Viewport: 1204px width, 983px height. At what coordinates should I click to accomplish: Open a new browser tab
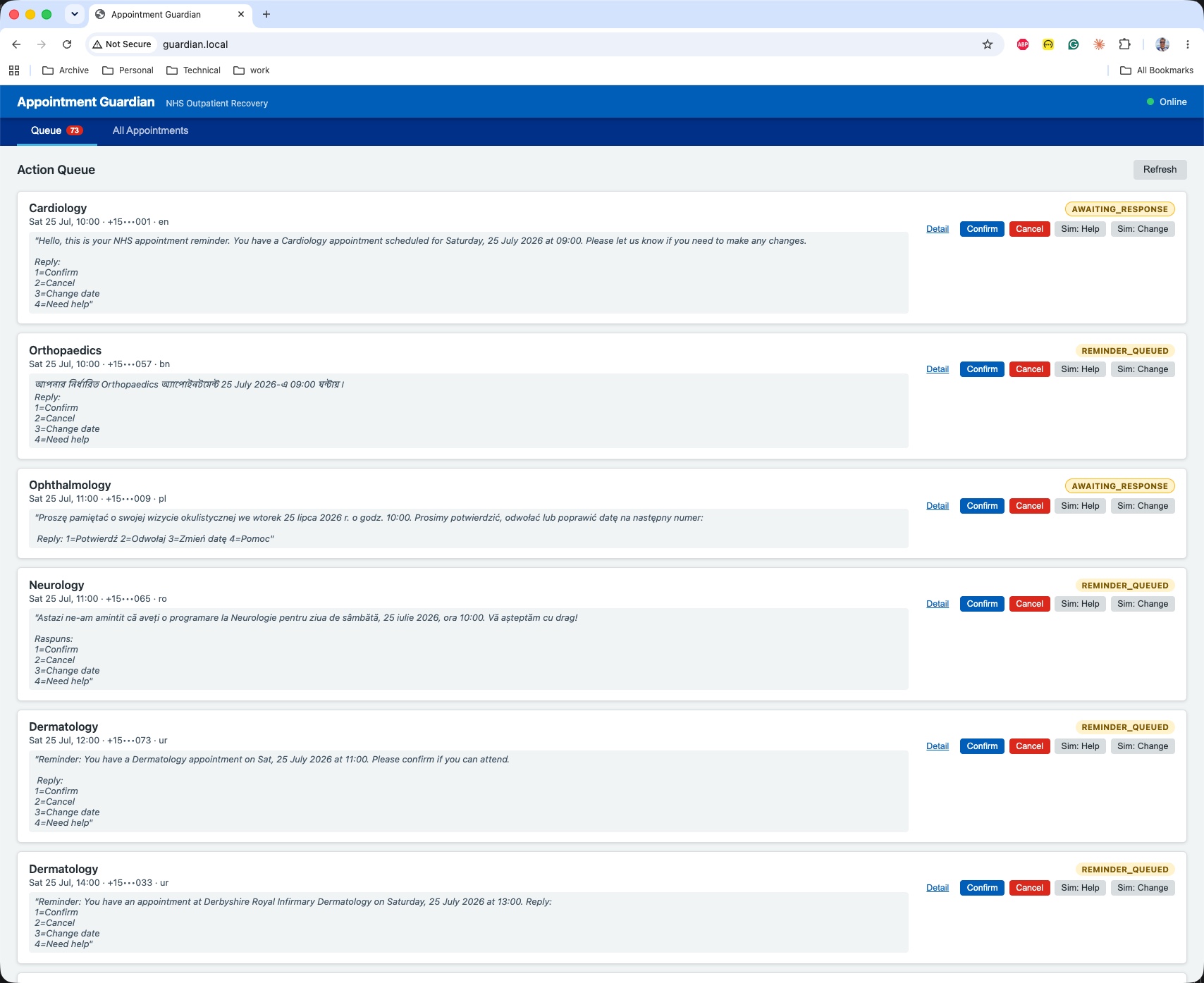[x=266, y=14]
